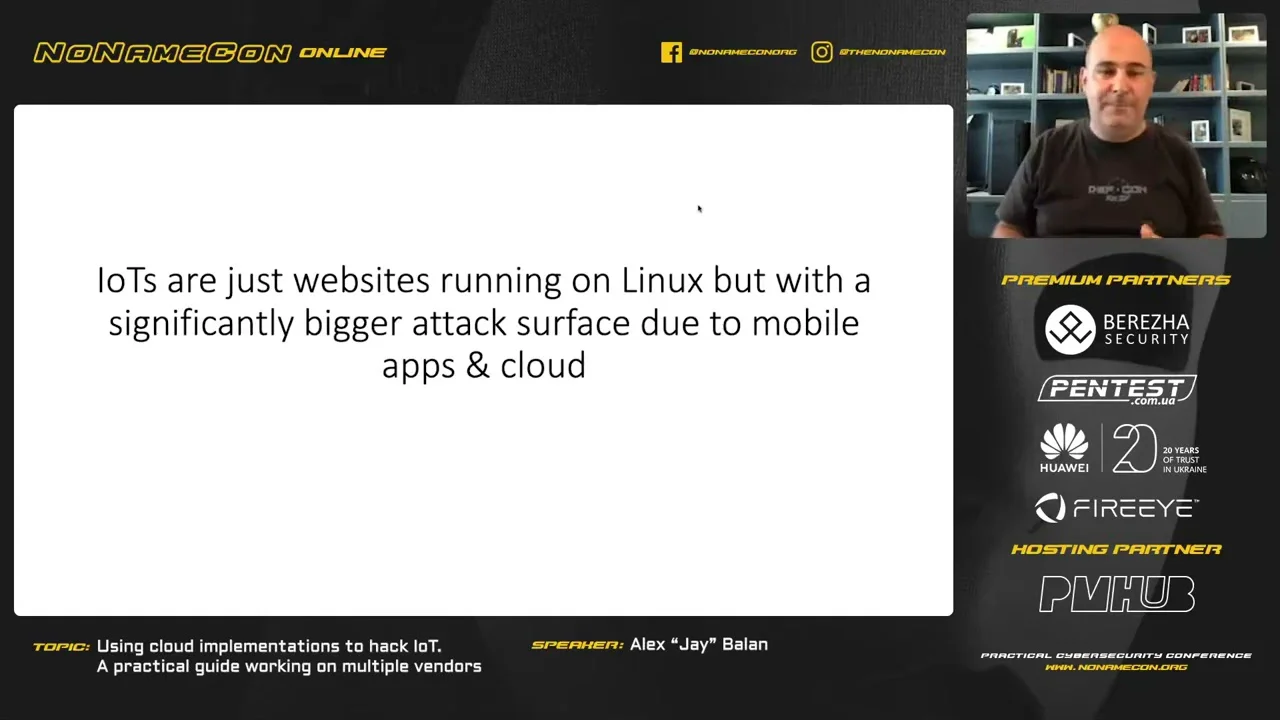Click the 20 Years of Trust badge

click(1159, 448)
